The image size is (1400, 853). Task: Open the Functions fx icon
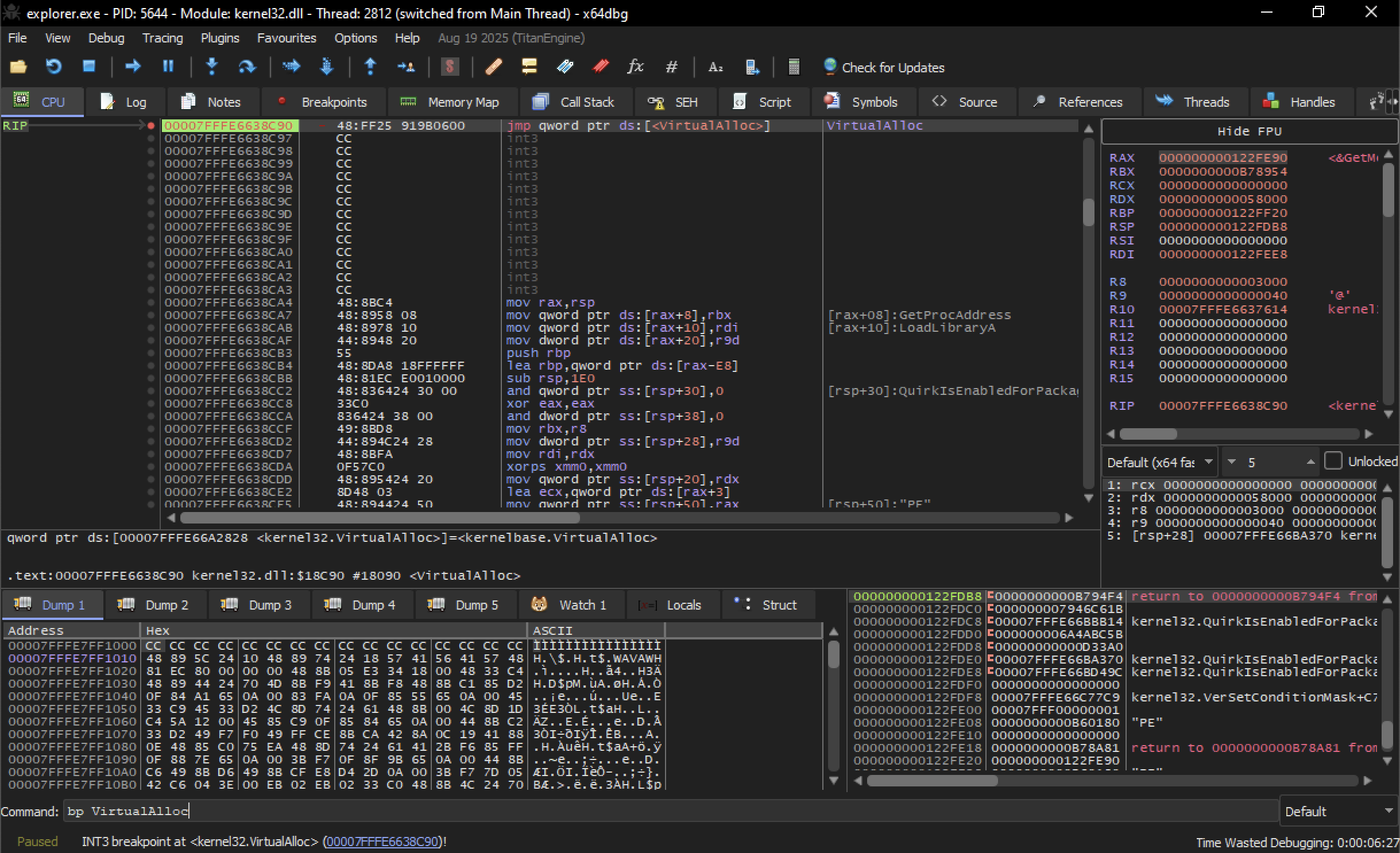[635, 67]
